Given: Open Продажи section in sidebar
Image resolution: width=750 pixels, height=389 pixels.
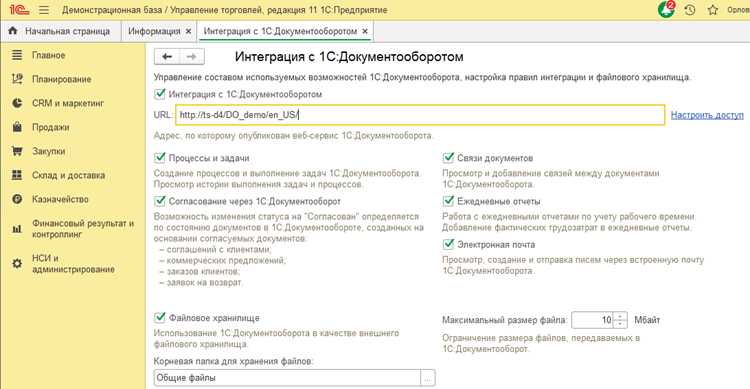Looking at the screenshot, I should [50, 127].
